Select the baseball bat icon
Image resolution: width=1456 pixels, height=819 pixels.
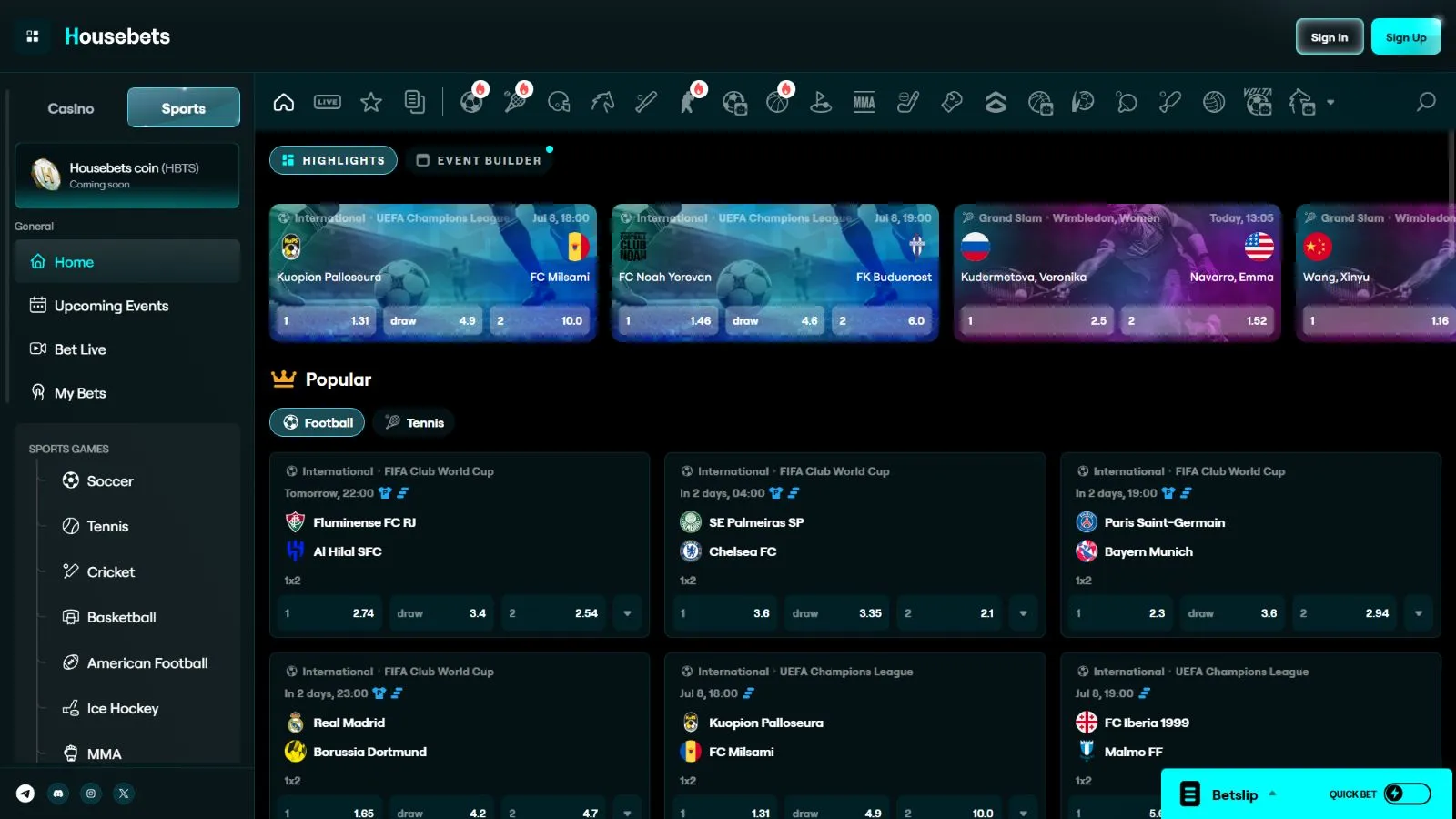point(646,102)
